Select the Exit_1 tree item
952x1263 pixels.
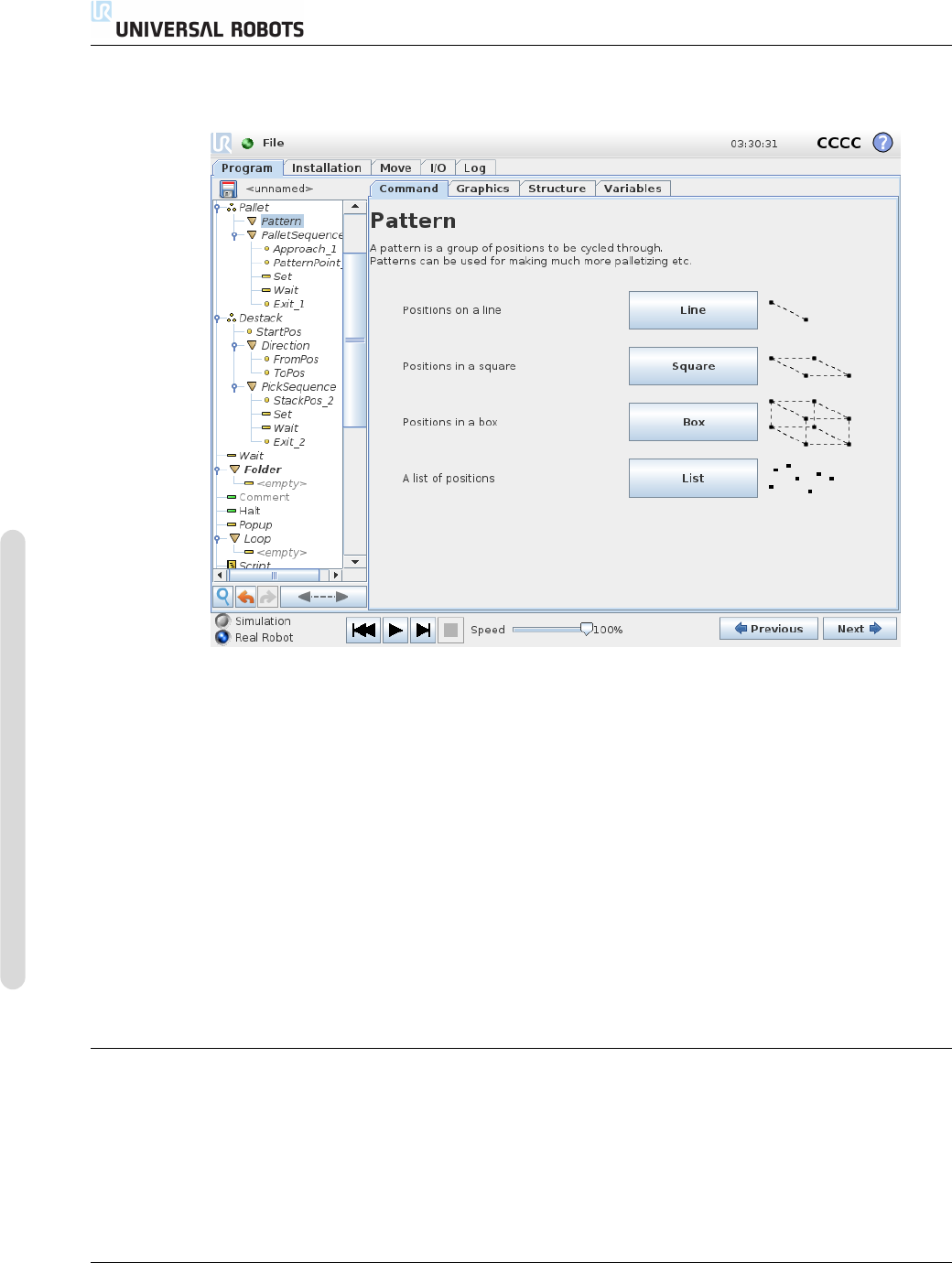coord(288,304)
